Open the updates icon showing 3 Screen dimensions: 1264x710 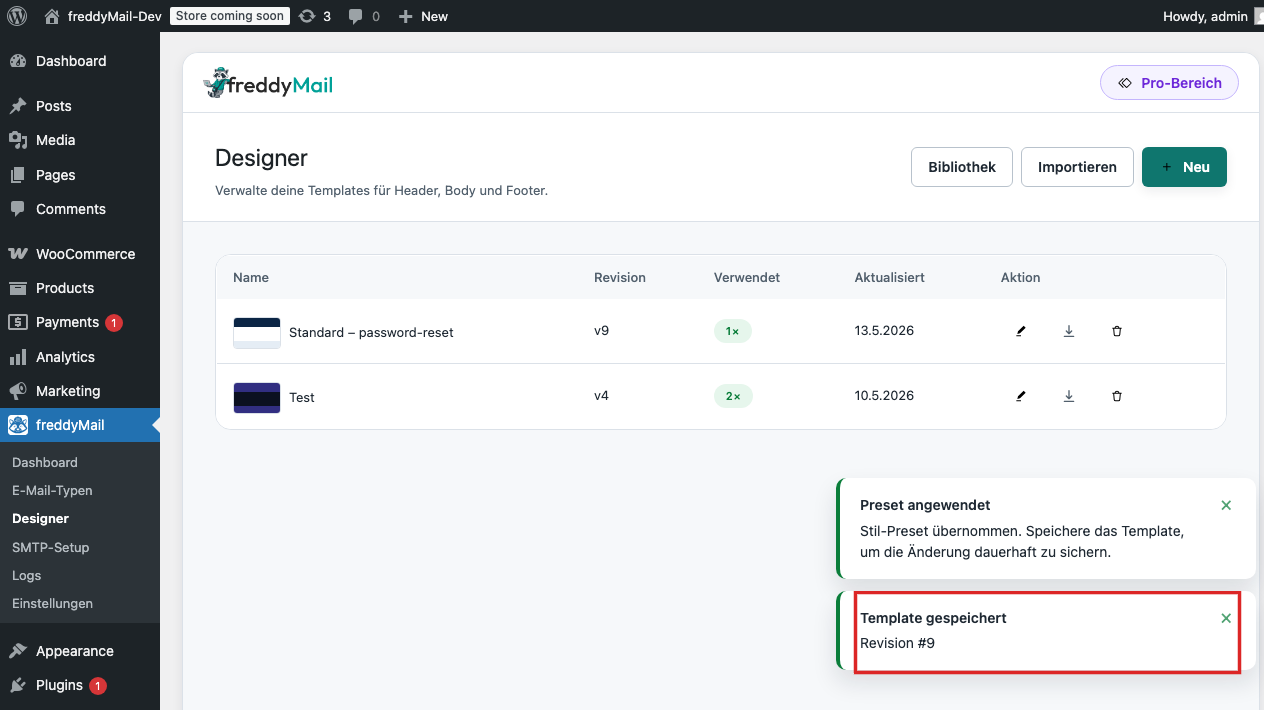point(315,16)
